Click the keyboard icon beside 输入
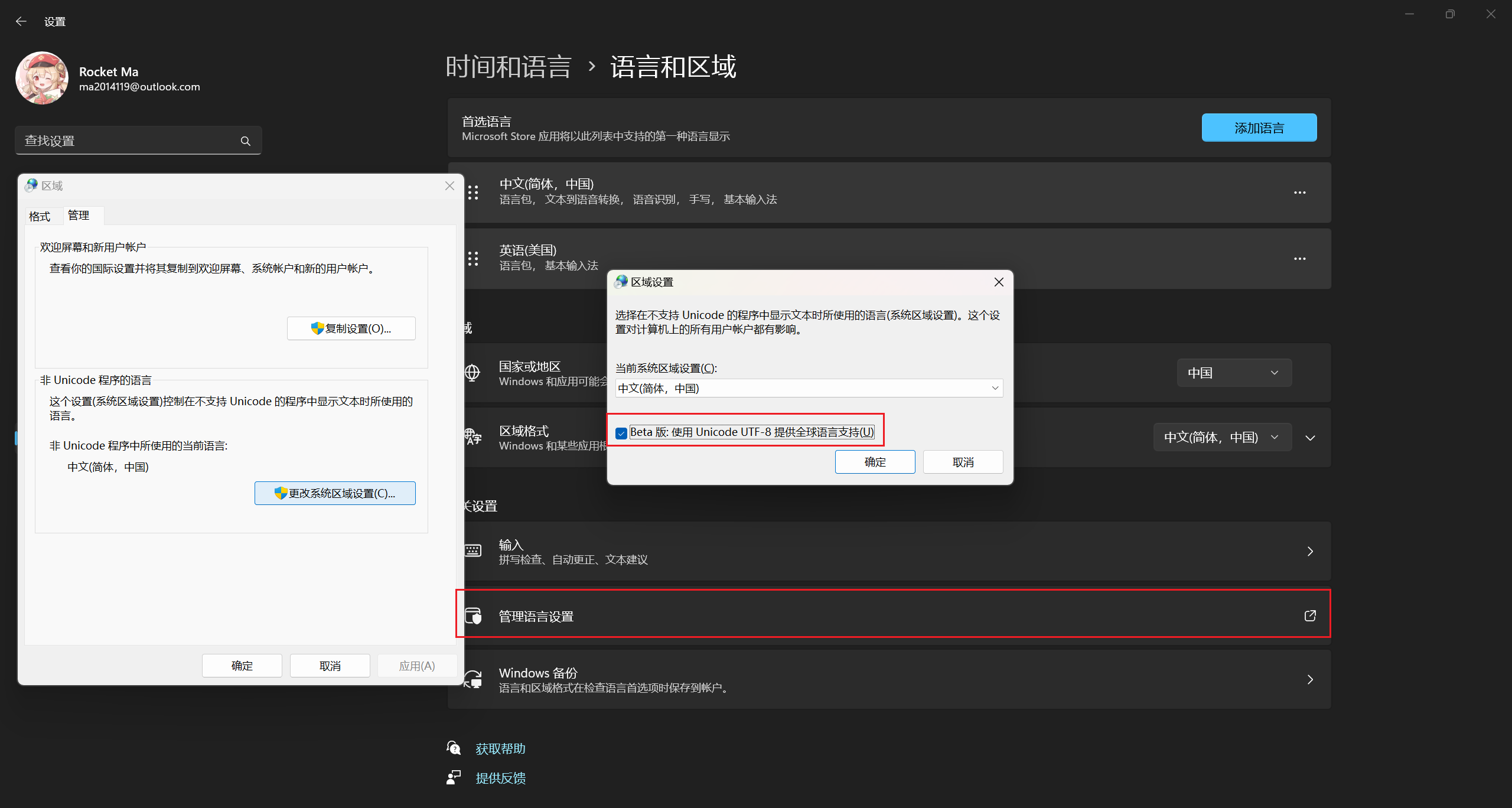Viewport: 1512px width, 808px height. point(473,550)
